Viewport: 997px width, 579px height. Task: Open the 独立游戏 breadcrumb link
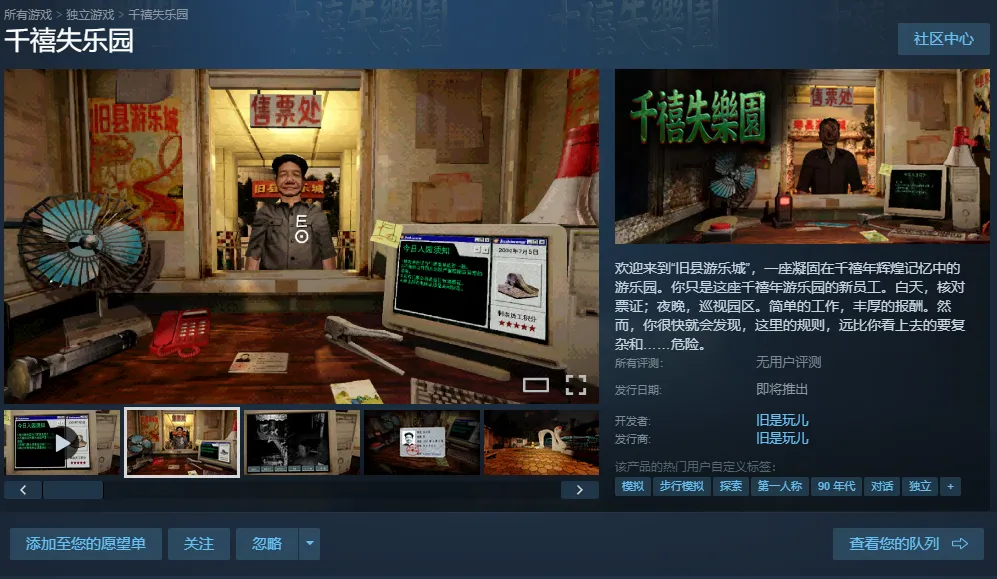(90, 15)
